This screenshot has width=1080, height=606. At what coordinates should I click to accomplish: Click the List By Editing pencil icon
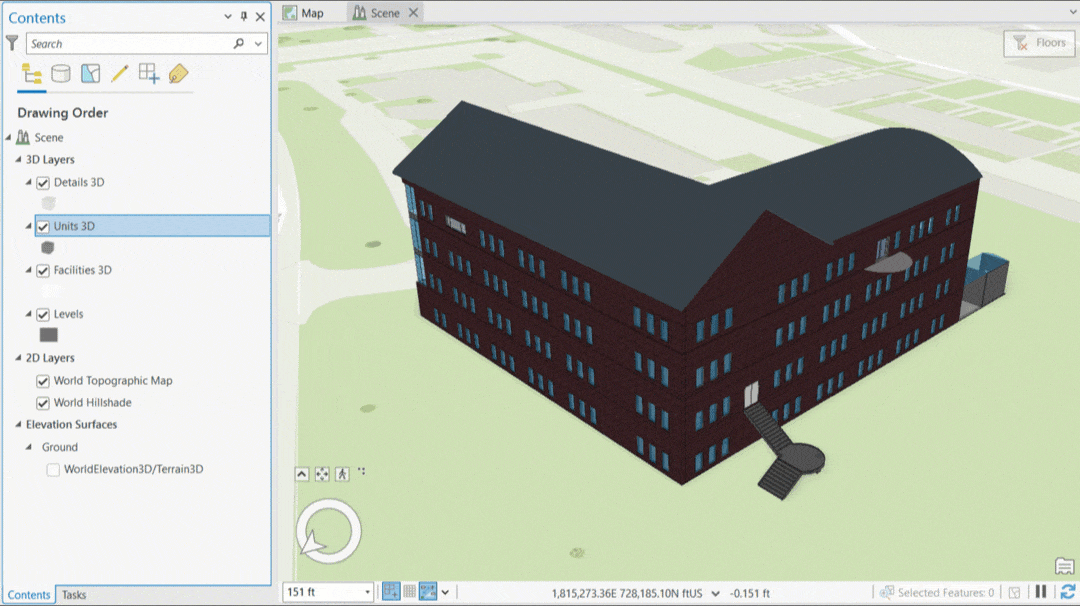pos(118,73)
